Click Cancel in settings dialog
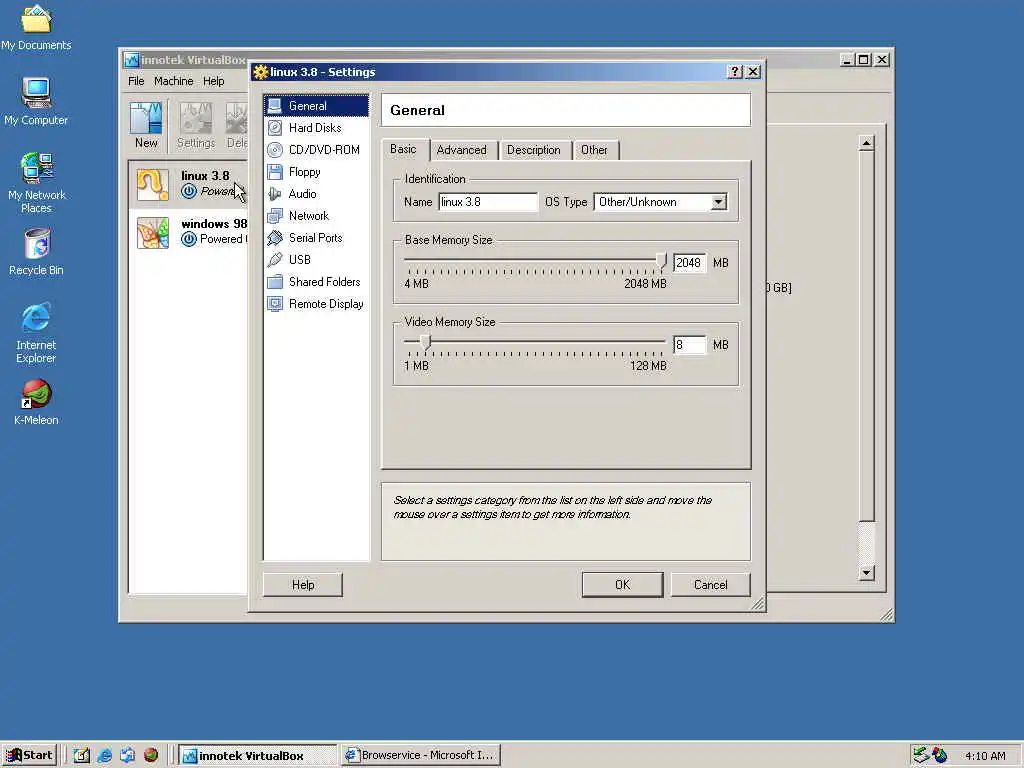The image size is (1024, 768). pos(711,584)
